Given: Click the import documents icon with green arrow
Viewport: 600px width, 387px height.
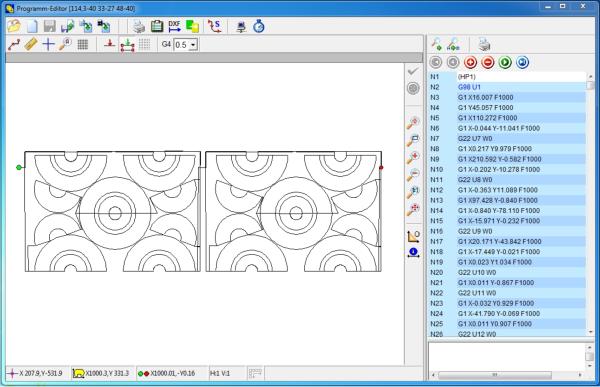Looking at the screenshot, I should 86,26.
